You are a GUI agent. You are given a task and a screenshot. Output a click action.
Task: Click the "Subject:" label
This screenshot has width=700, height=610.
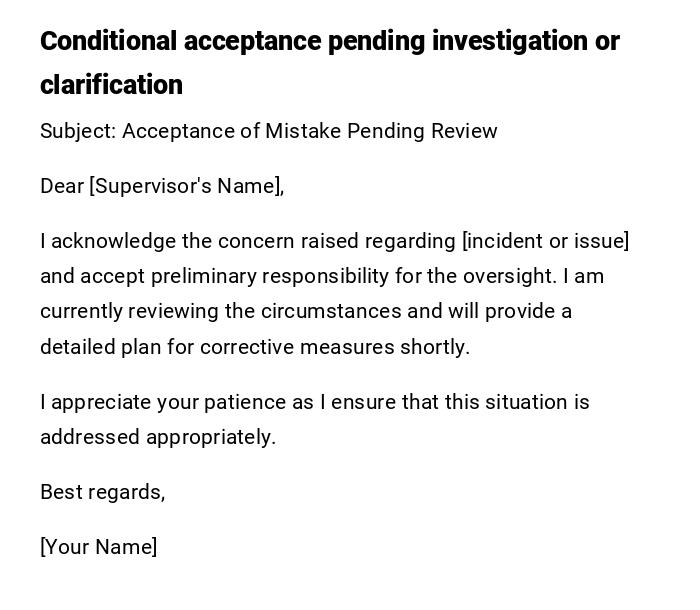point(78,131)
